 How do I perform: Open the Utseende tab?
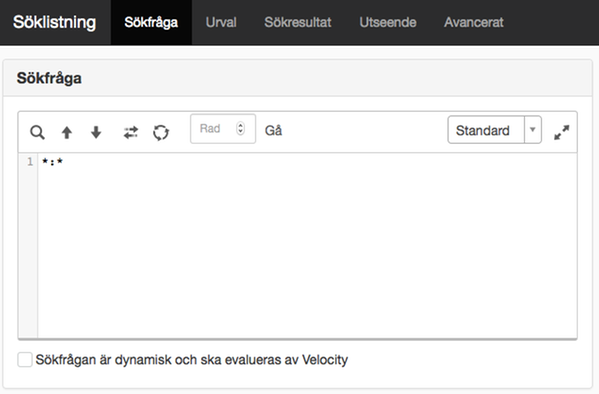[388, 23]
